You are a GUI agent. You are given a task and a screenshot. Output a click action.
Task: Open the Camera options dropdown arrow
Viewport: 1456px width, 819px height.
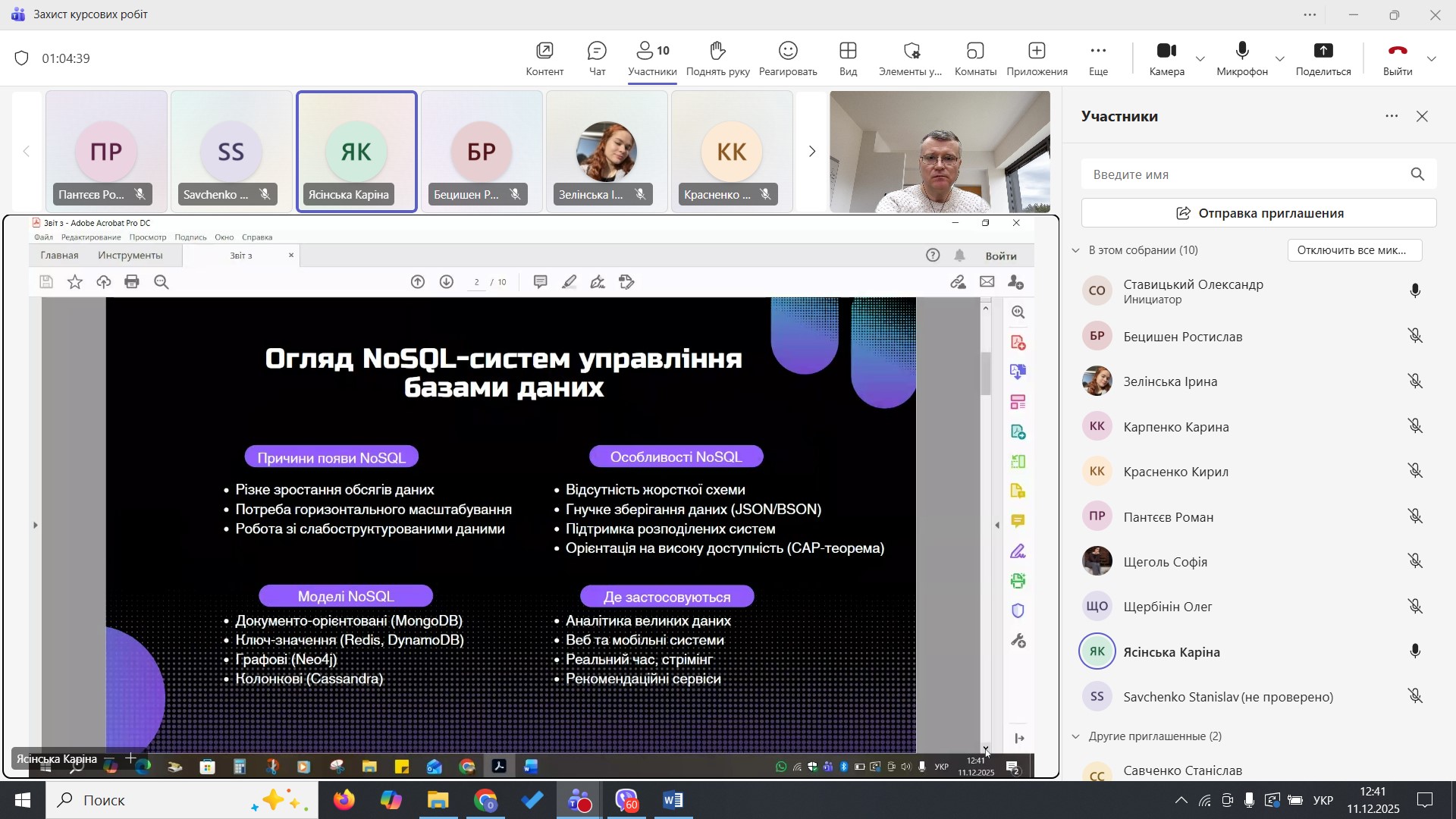1200,59
